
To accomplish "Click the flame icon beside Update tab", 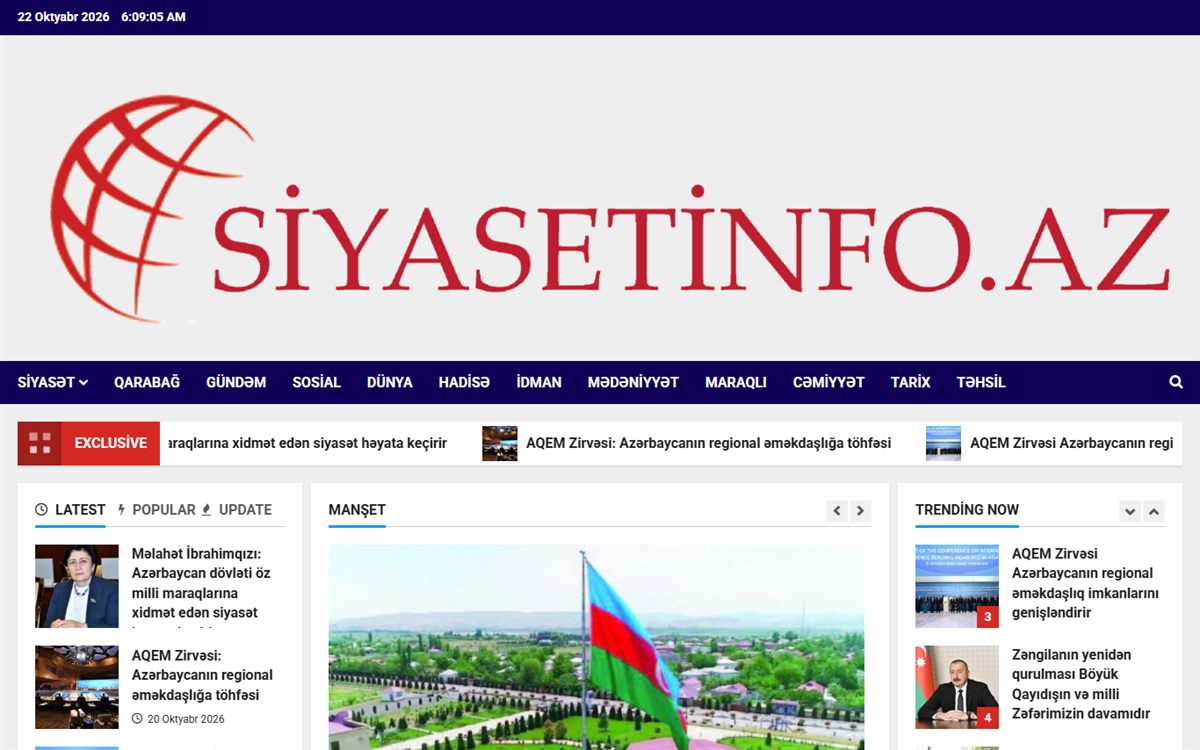I will pyautogui.click(x=206, y=510).
